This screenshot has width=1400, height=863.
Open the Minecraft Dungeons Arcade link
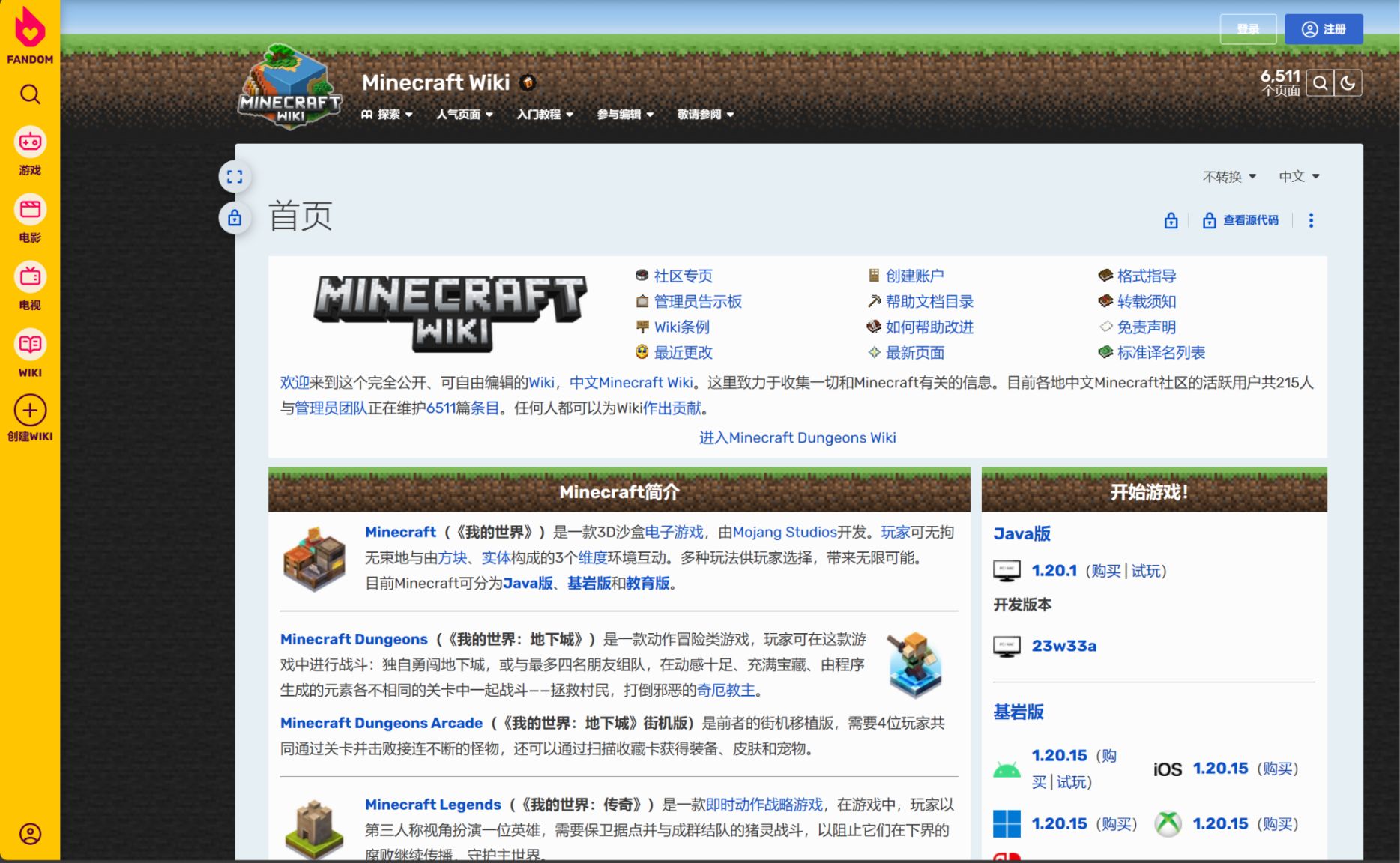coord(381,723)
